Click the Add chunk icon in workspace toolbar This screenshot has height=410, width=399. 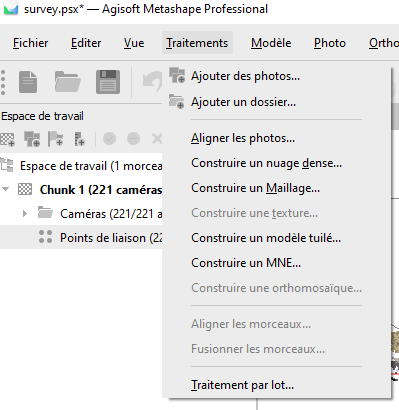(x=8, y=139)
